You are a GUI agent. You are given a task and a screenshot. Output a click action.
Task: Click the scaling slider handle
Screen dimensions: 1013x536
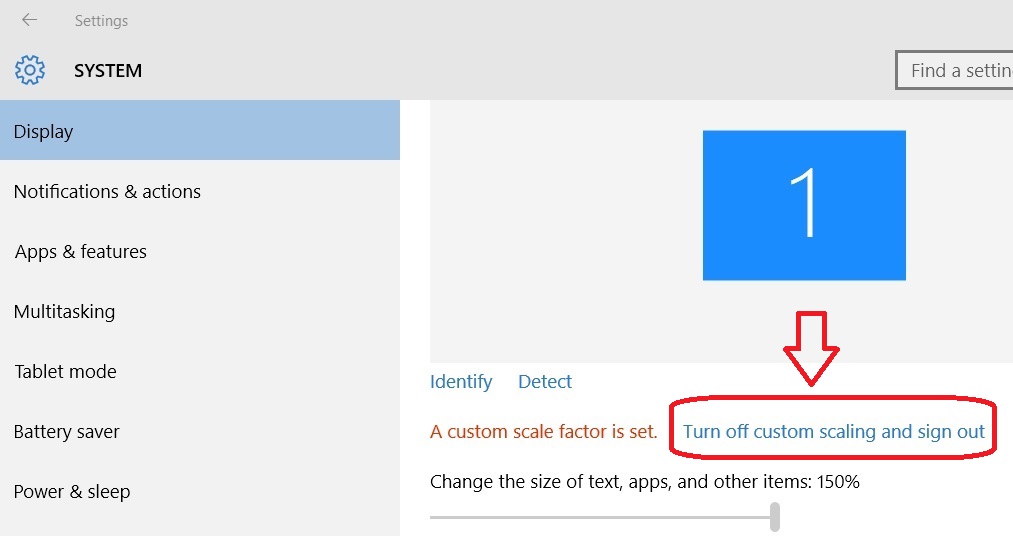[775, 517]
